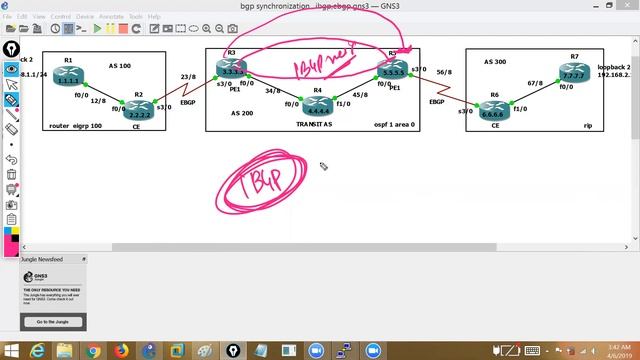640x360 pixels.
Task: Suspend all devices with yellow pause
Action: pos(110,29)
